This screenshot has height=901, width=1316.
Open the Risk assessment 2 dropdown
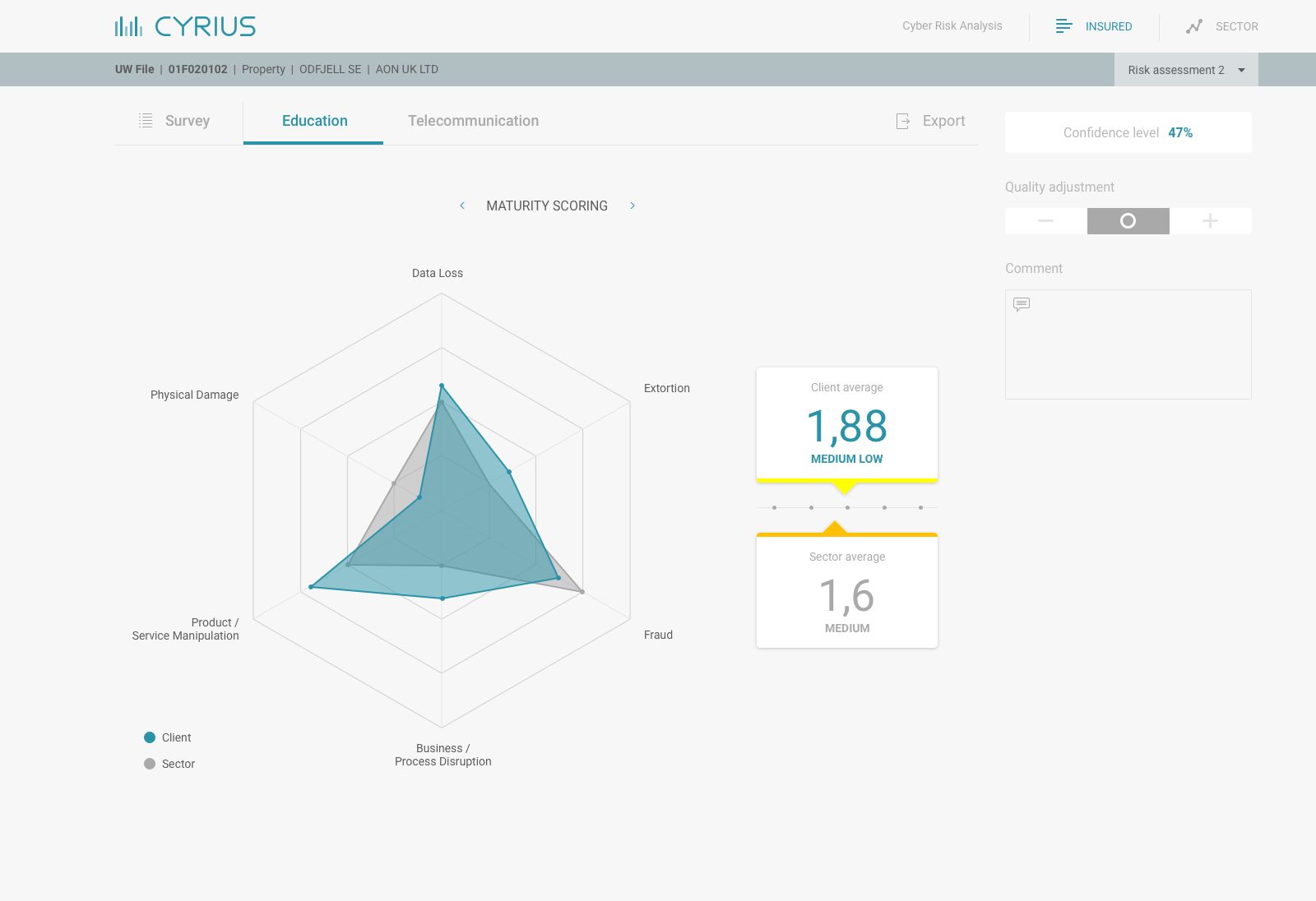(x=1186, y=70)
